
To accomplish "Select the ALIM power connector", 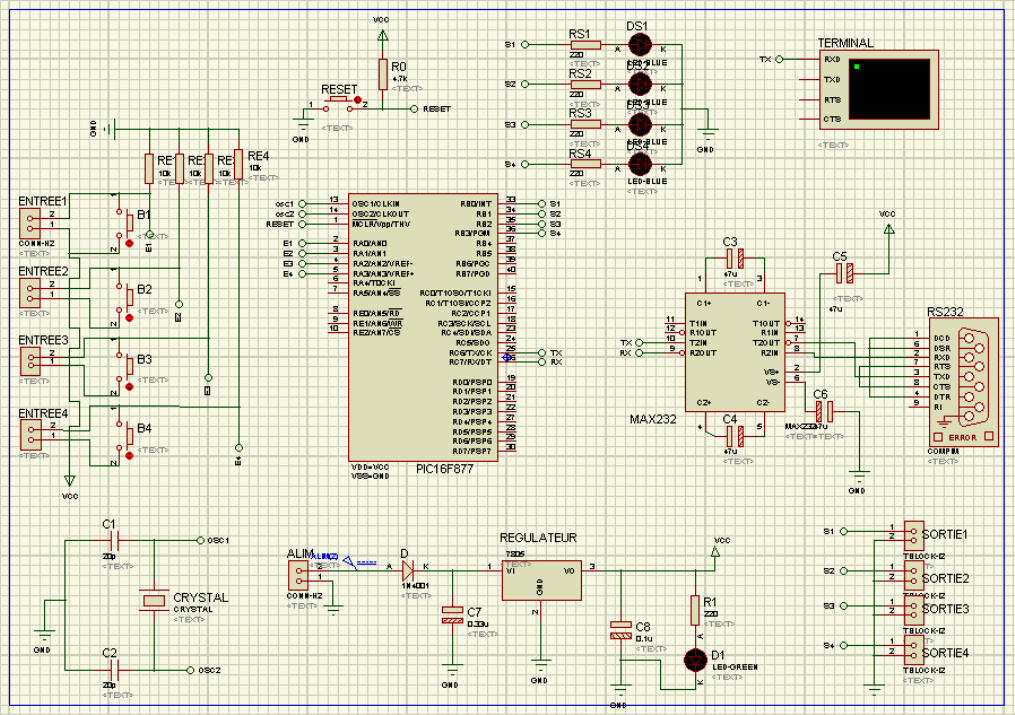I will pos(298,575).
